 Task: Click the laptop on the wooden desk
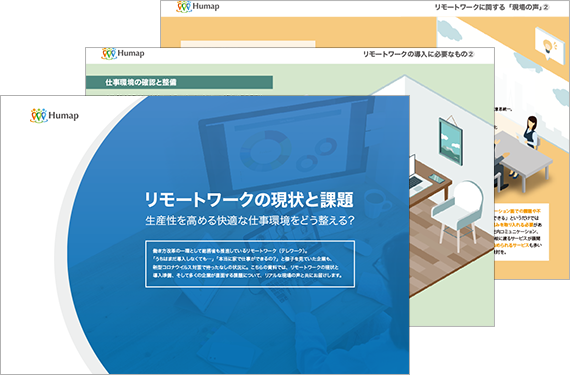(x=418, y=176)
